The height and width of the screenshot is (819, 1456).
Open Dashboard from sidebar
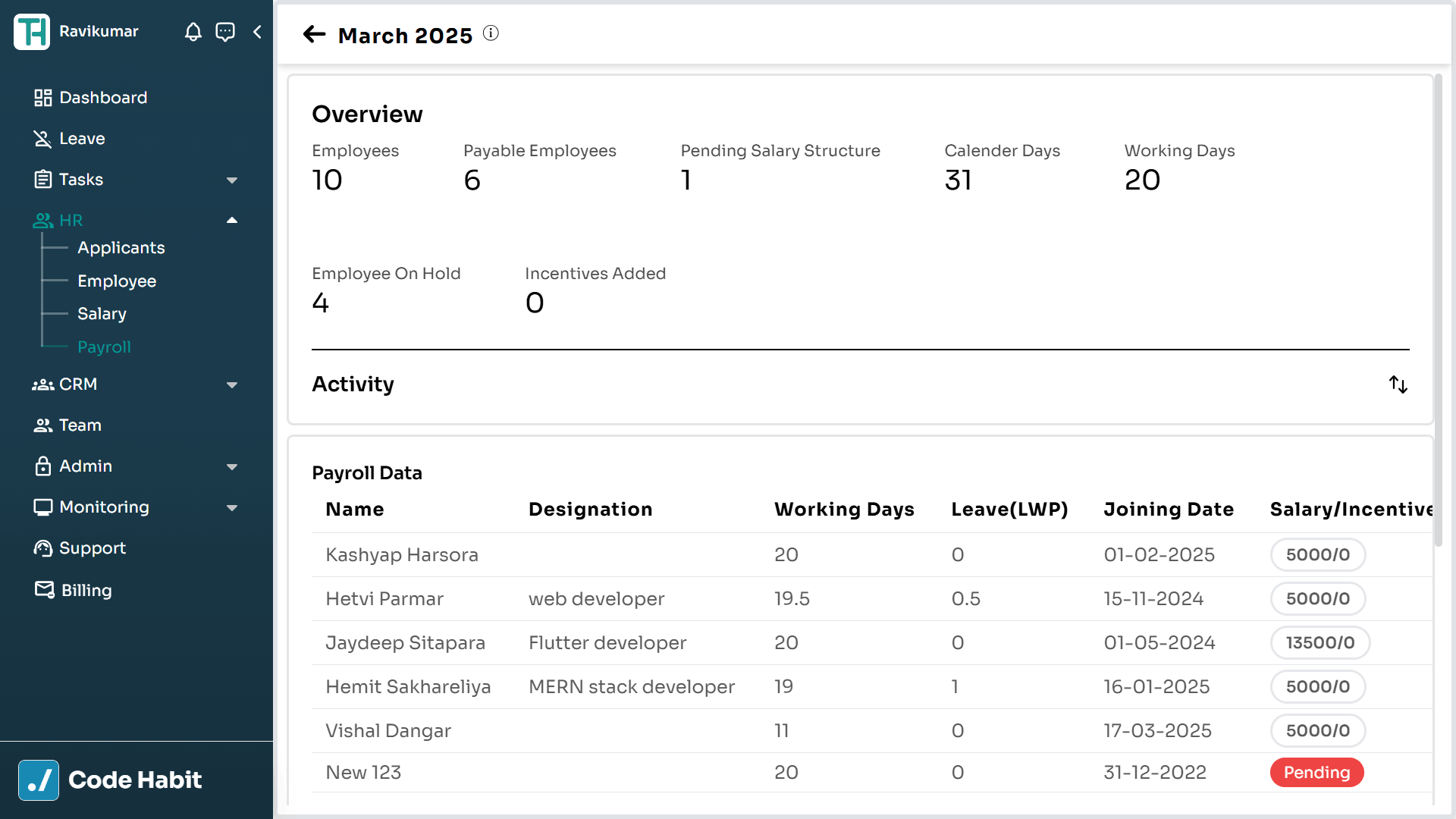103,98
